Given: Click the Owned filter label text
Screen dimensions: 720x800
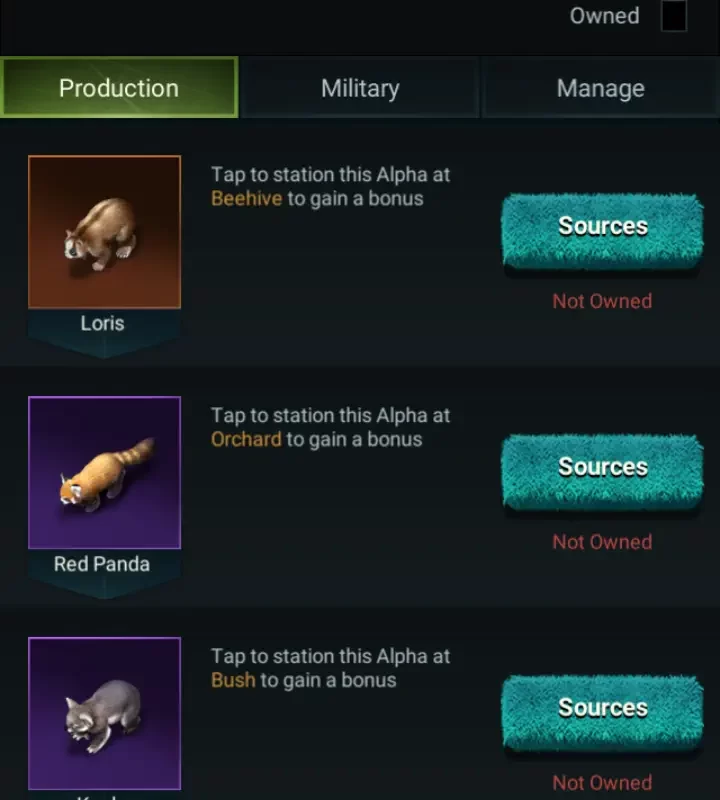Looking at the screenshot, I should 604,16.
